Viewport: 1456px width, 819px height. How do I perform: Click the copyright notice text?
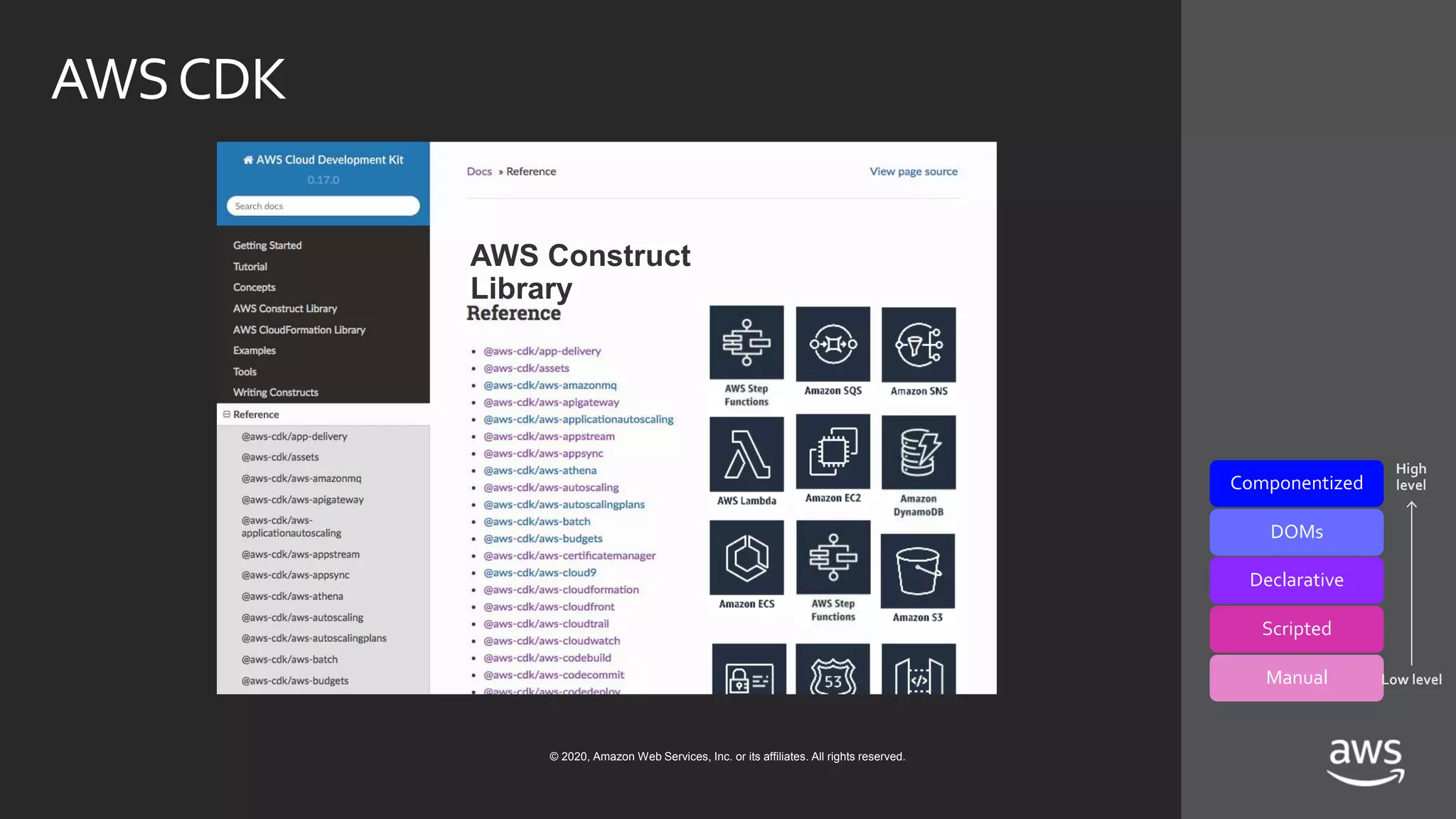[x=727, y=757]
